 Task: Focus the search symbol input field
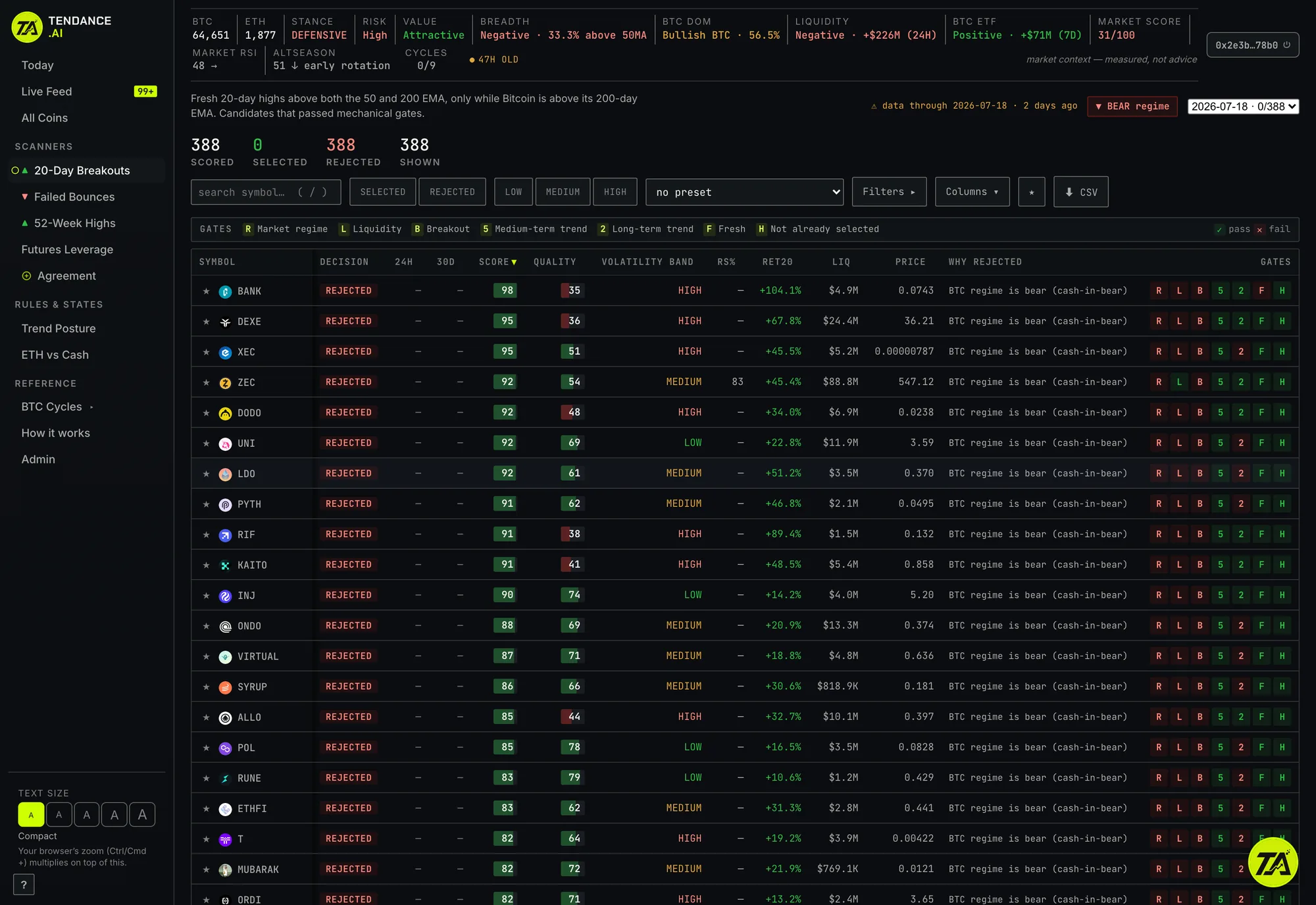coord(266,192)
